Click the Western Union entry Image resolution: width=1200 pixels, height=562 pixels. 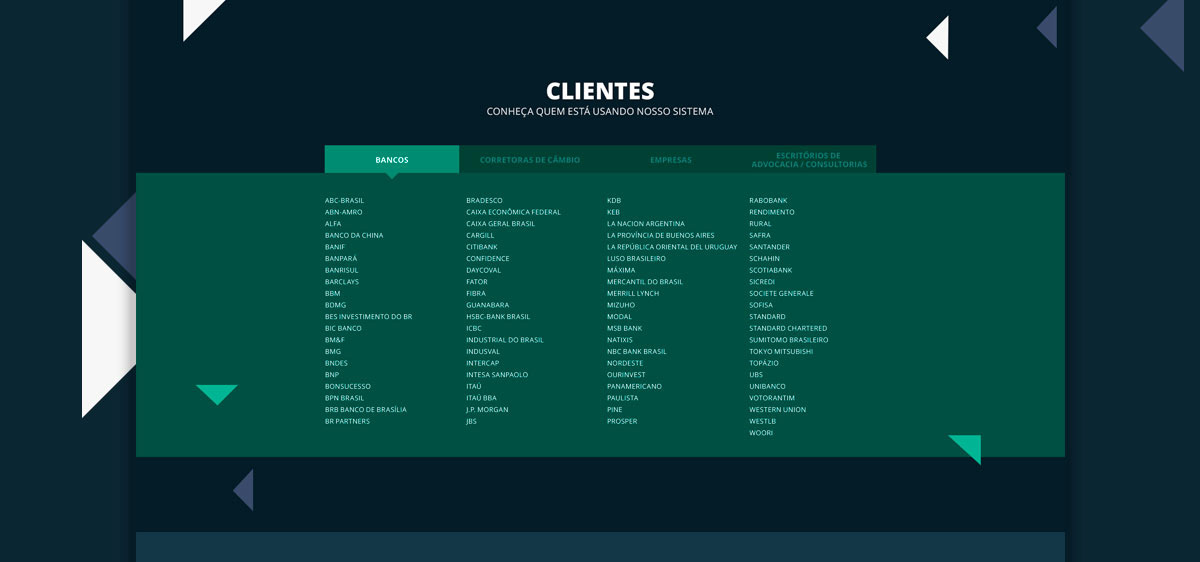click(777, 410)
